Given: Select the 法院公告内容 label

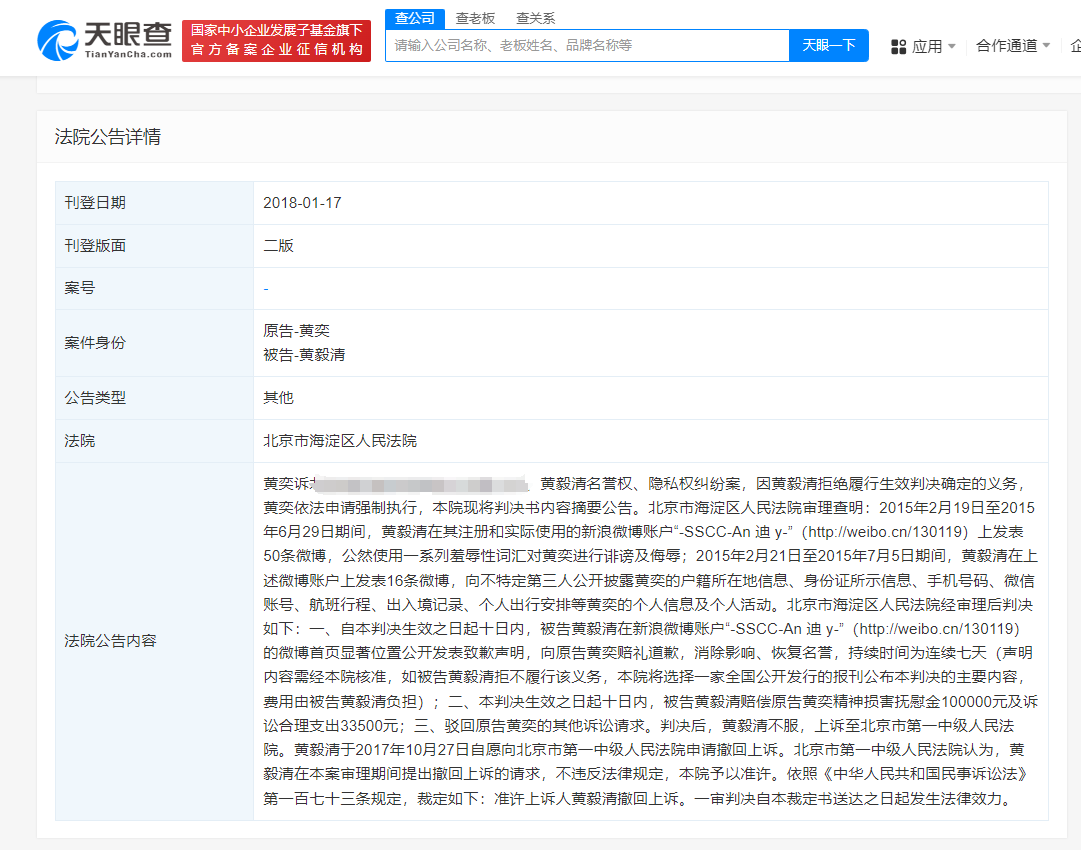Looking at the screenshot, I should (x=110, y=641).
